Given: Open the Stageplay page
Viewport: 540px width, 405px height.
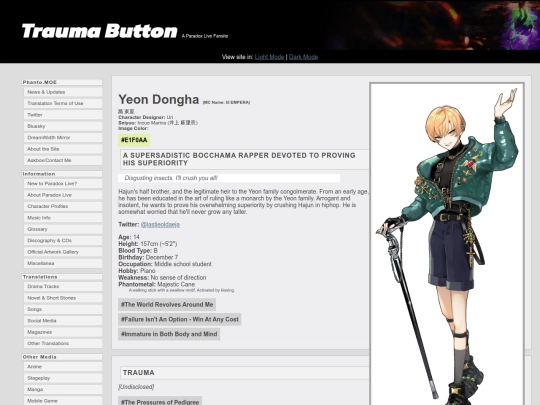Looking at the screenshot, I should pos(63,378).
